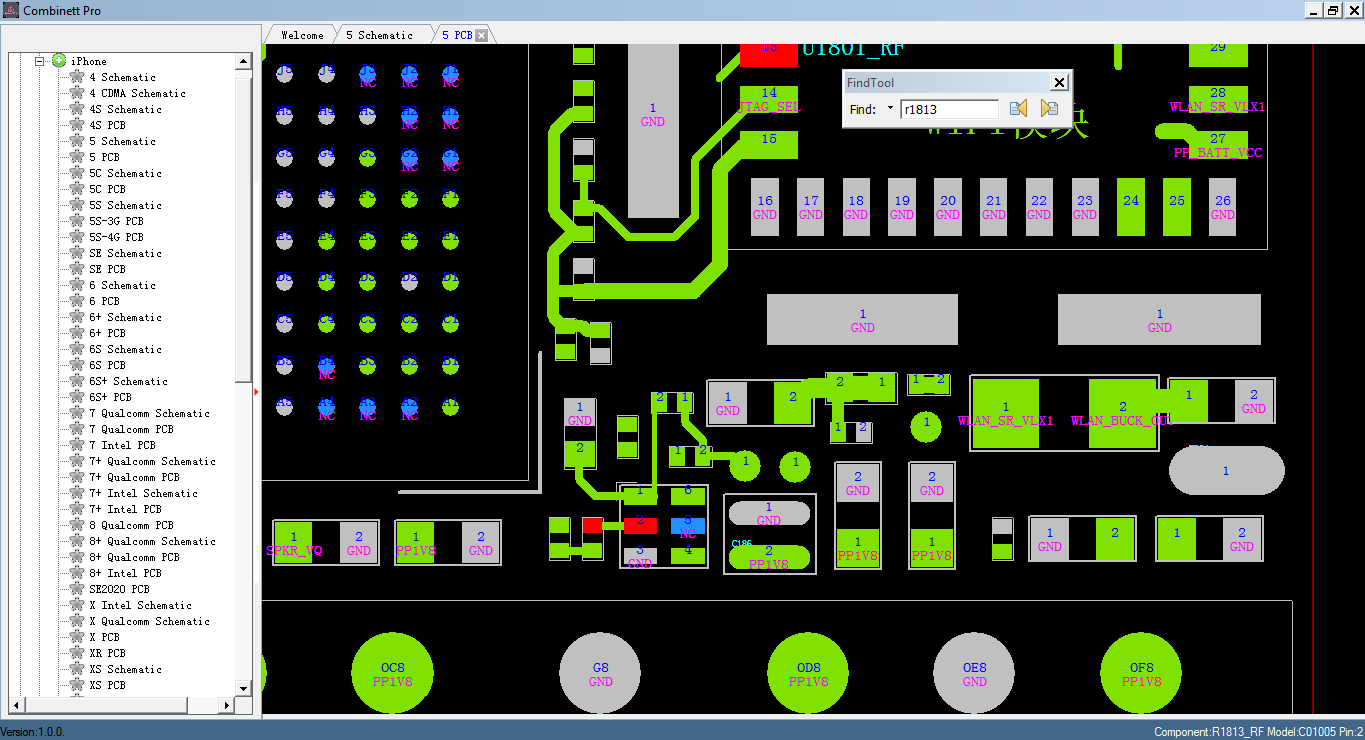Click star icon beside 7 Intel PCB
The image size is (1365, 740).
pyautogui.click(x=77, y=445)
